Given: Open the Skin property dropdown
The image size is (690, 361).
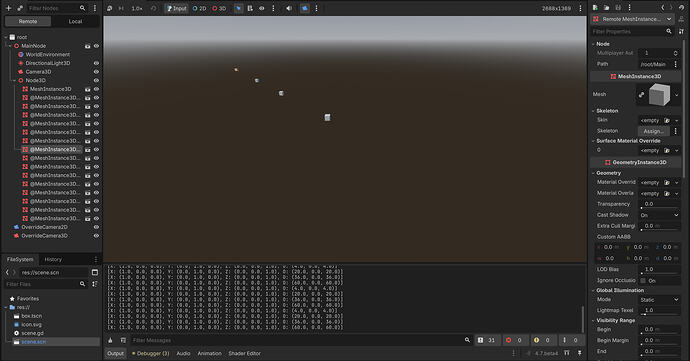Looking at the screenshot, I should (x=677, y=120).
